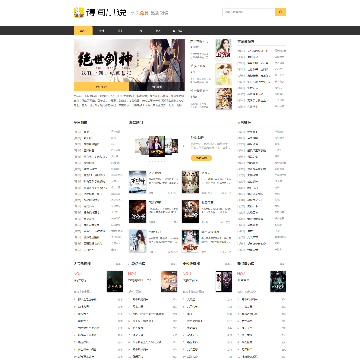Open the 绝世剑神 banner image
The height and width of the screenshot is (360, 360).
click(129, 60)
